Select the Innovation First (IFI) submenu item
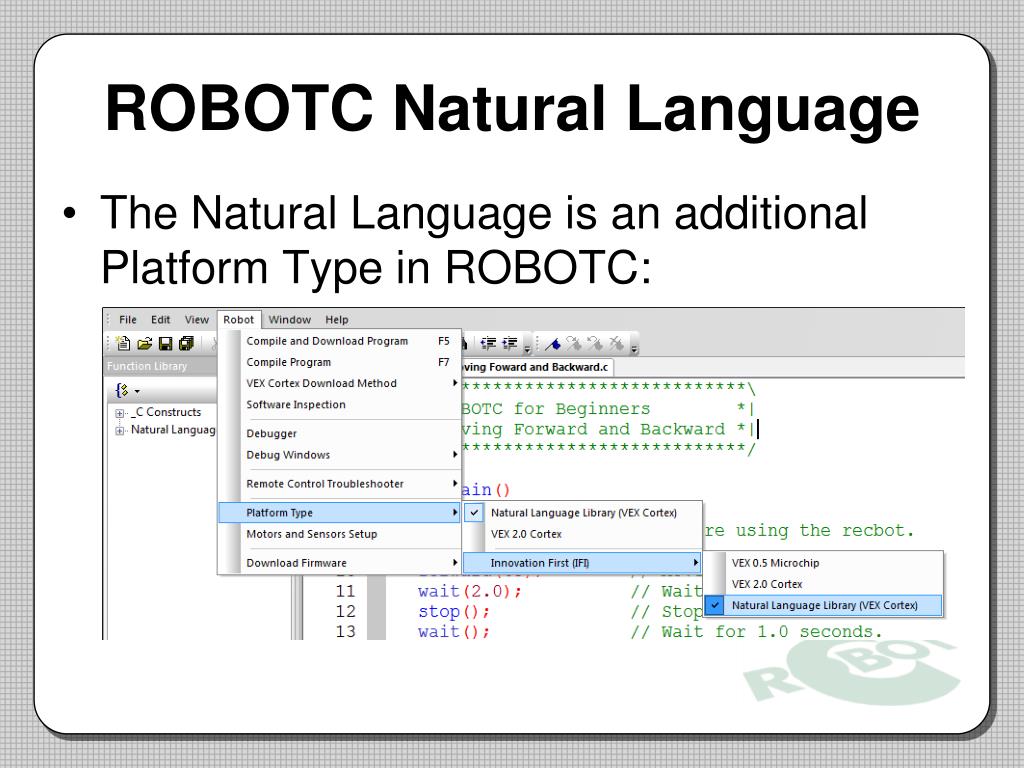Image resolution: width=1024 pixels, height=768 pixels. tap(583, 563)
